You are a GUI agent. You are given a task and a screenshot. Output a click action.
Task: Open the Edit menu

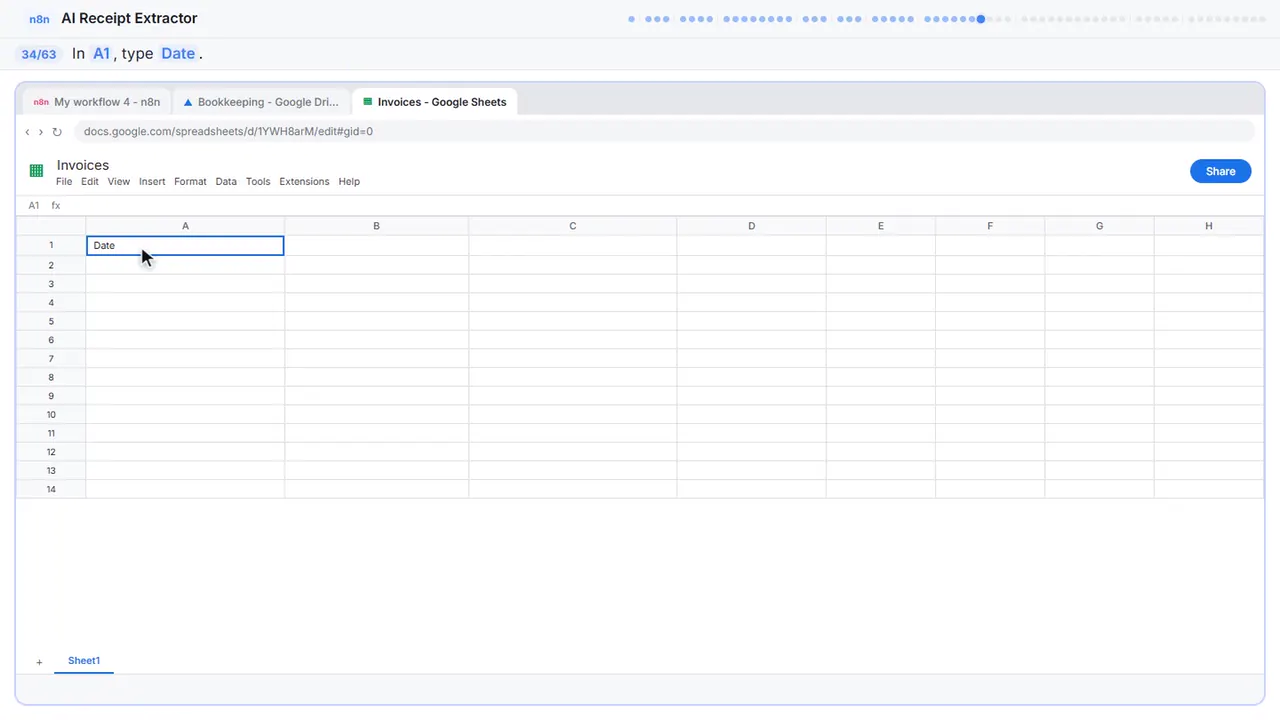click(90, 182)
